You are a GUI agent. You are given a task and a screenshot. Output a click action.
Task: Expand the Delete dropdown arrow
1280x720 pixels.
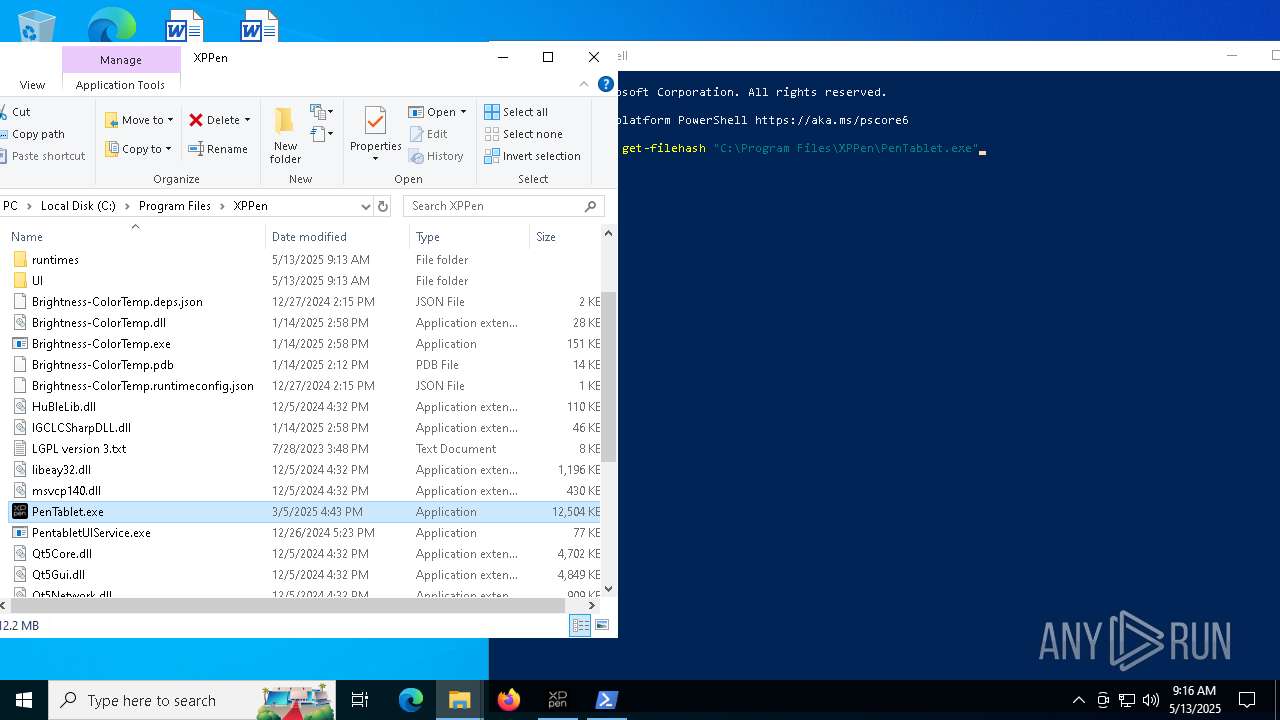pyautogui.click(x=247, y=120)
